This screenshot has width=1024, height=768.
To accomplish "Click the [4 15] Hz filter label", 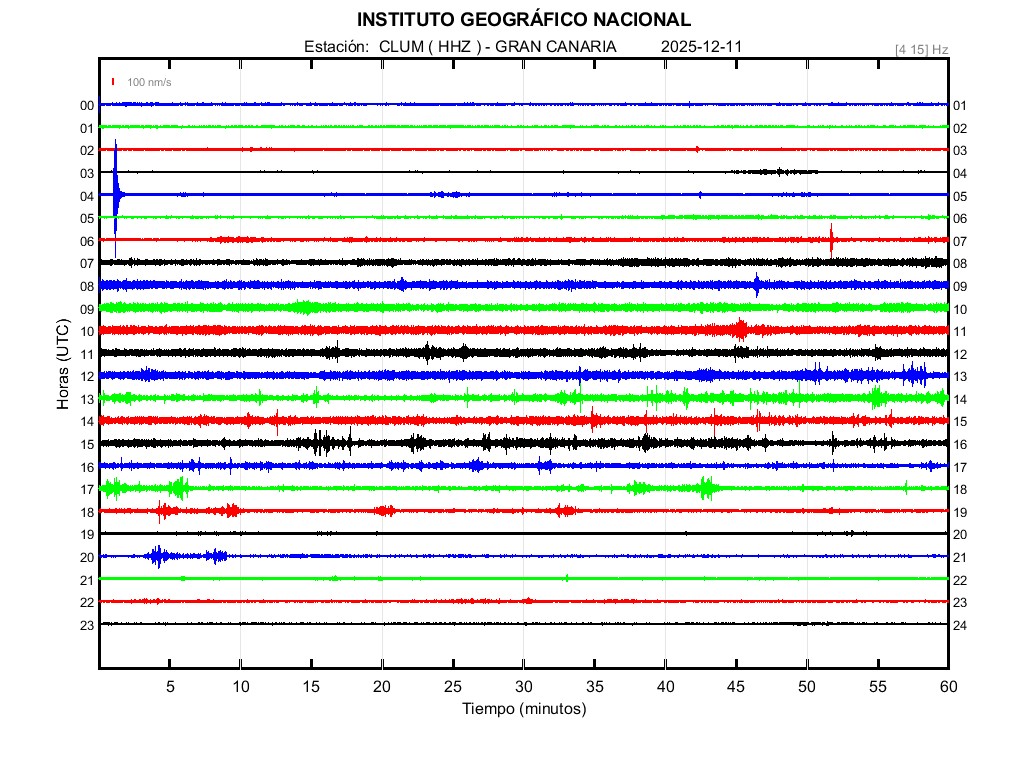I will (922, 49).
